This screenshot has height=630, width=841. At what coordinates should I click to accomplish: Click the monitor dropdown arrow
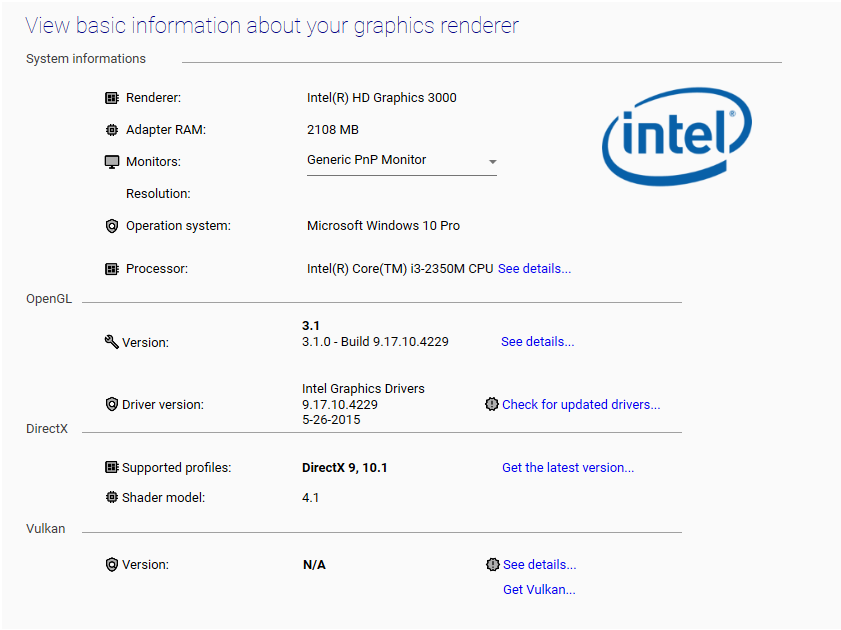pyautogui.click(x=493, y=162)
